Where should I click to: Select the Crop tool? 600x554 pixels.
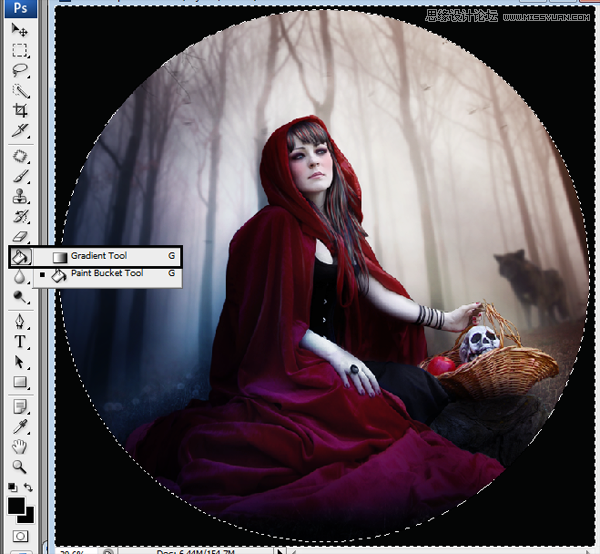[20, 111]
